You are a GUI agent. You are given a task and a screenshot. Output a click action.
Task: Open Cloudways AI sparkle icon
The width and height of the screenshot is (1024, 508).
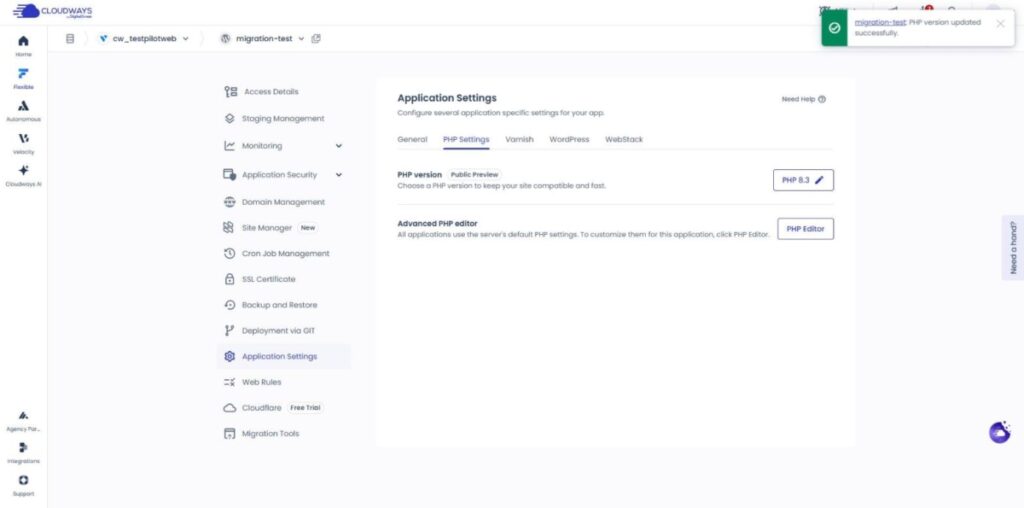point(24,170)
